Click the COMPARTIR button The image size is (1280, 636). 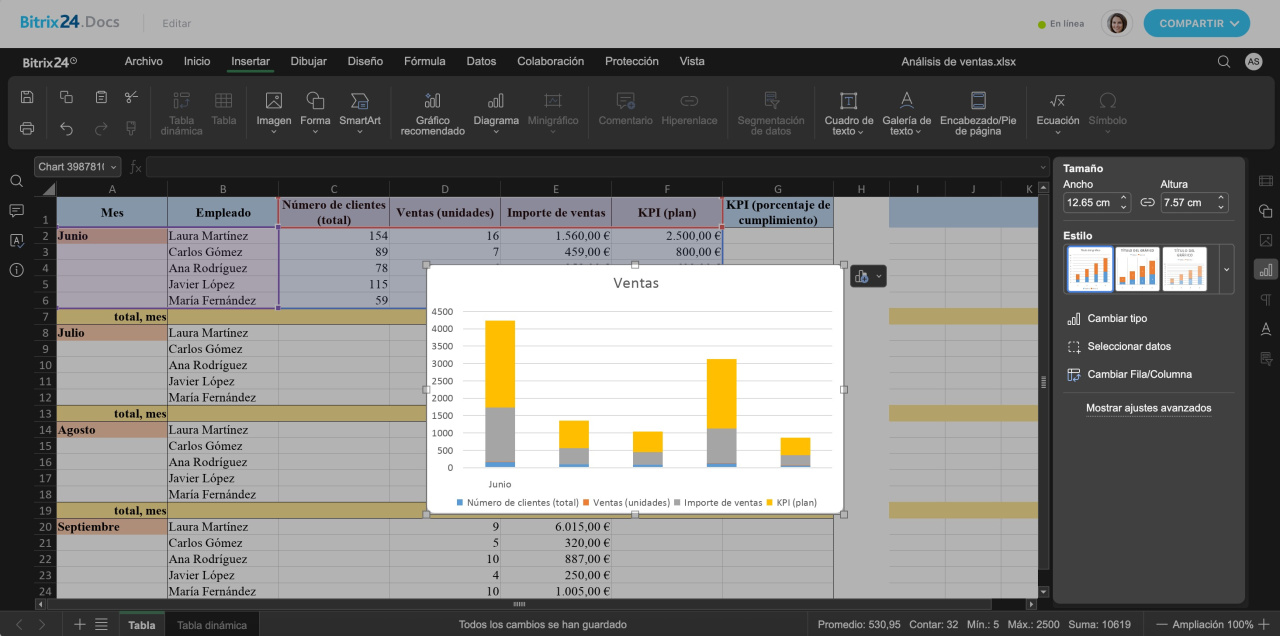click(x=1196, y=23)
